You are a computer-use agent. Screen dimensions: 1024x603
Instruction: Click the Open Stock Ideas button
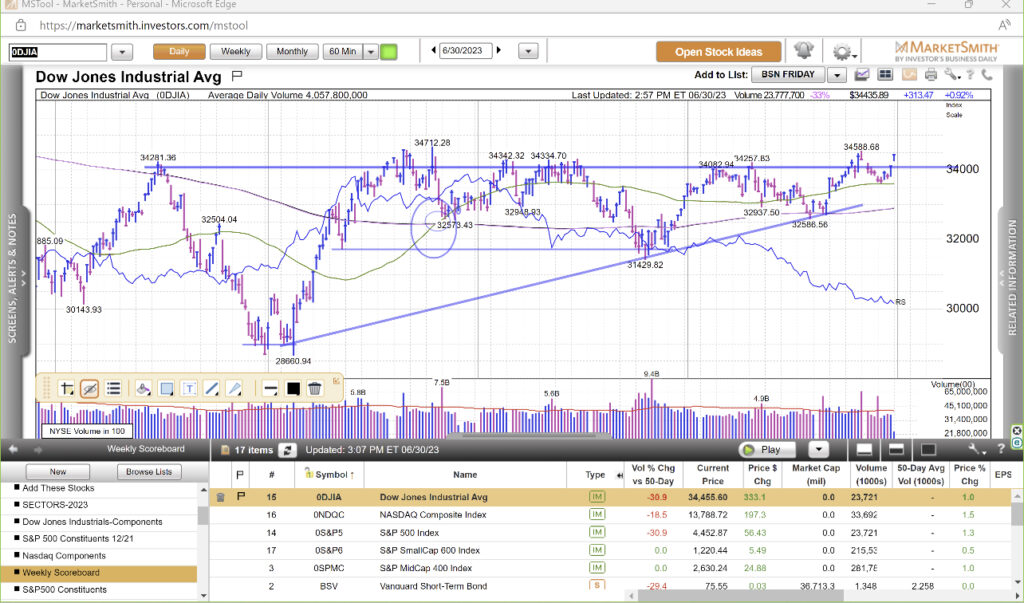click(718, 52)
